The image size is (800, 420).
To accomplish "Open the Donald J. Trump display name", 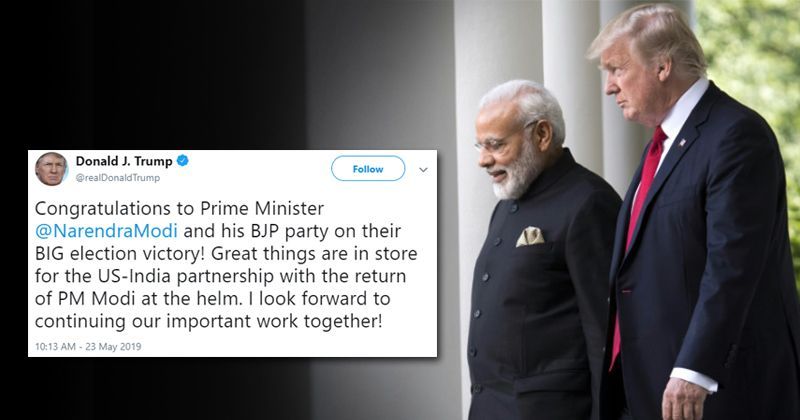I will pos(124,161).
